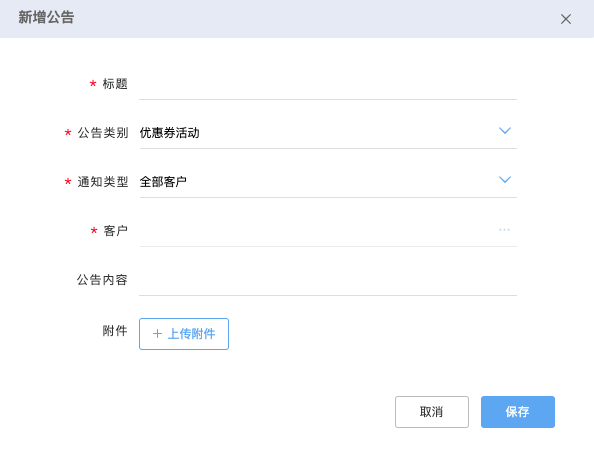The height and width of the screenshot is (465, 594).
Task: Click the 公告内容 field label
Action: [x=102, y=280]
